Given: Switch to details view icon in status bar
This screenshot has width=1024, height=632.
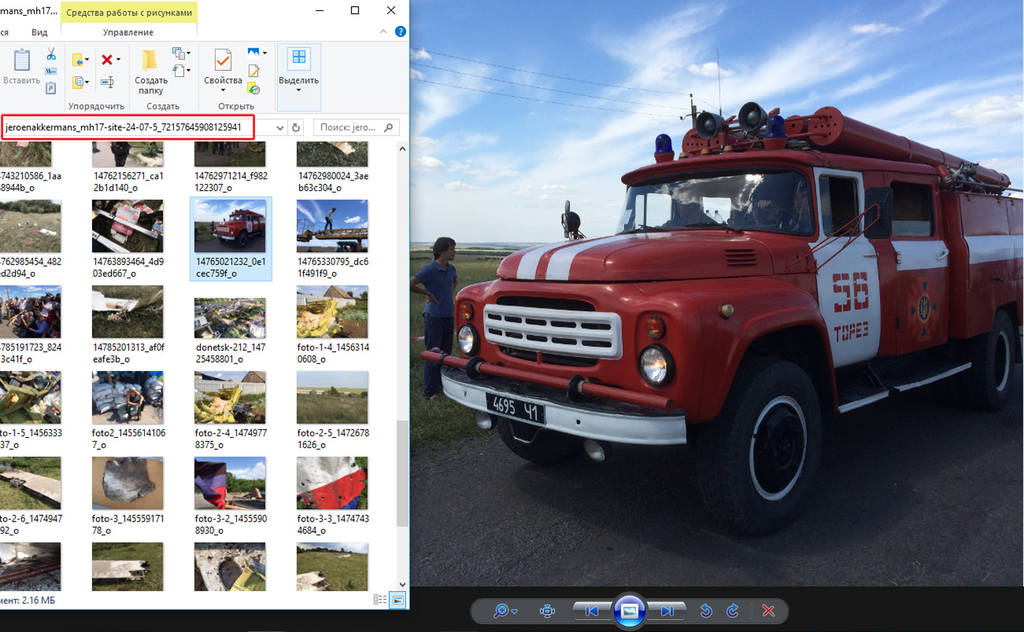Looking at the screenshot, I should click(380, 599).
